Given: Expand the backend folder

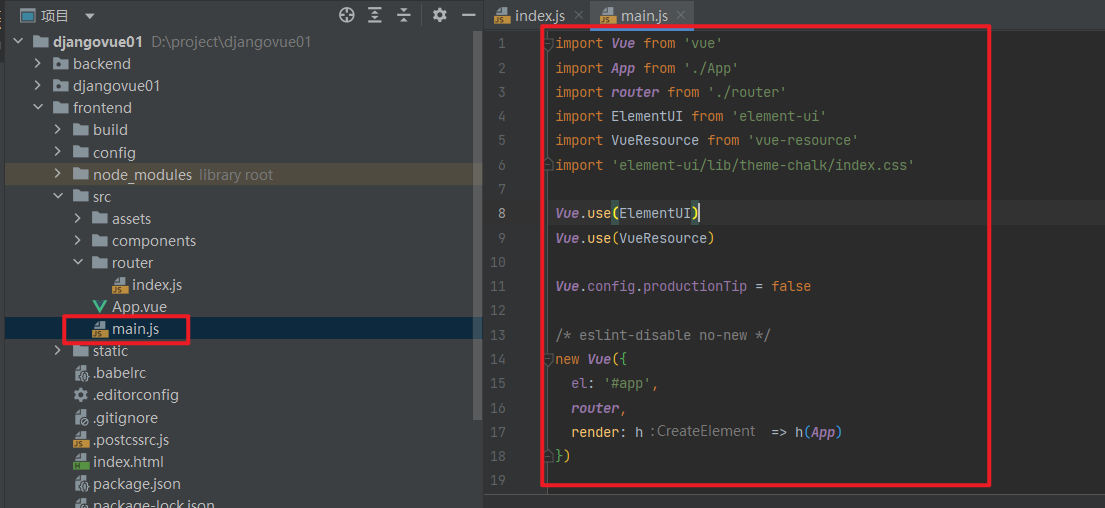Looking at the screenshot, I should click(x=38, y=63).
